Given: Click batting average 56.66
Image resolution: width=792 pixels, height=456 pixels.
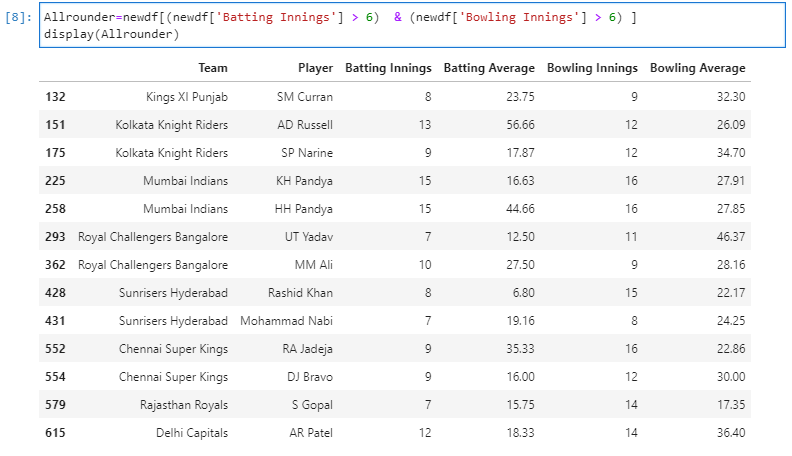Looking at the screenshot, I should point(520,125).
